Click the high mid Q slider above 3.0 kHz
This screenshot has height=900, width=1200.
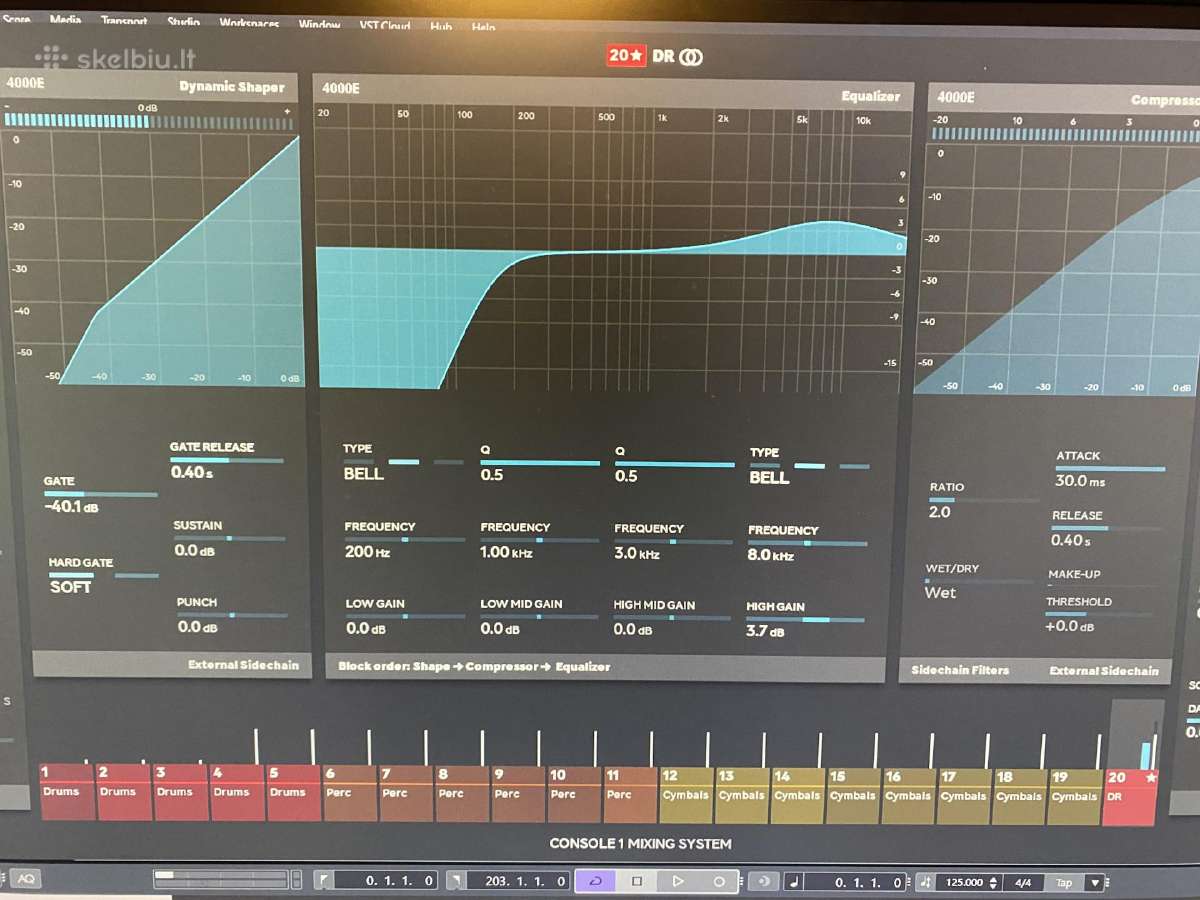click(675, 464)
